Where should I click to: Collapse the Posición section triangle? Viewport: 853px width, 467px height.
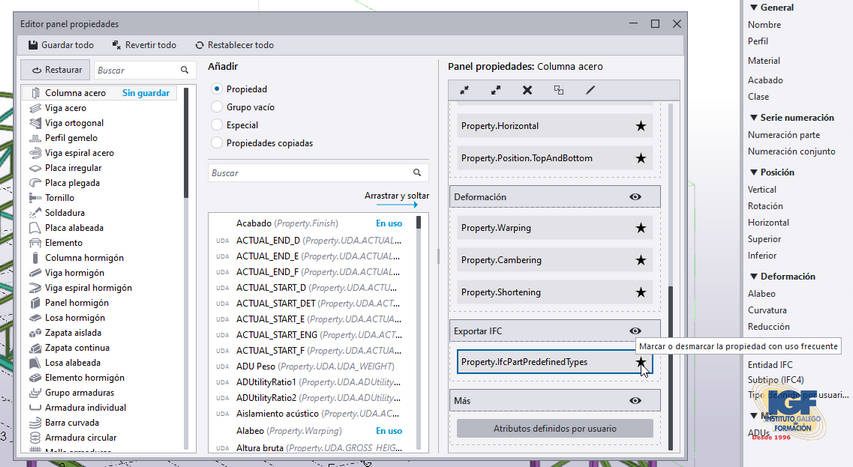tap(754, 172)
